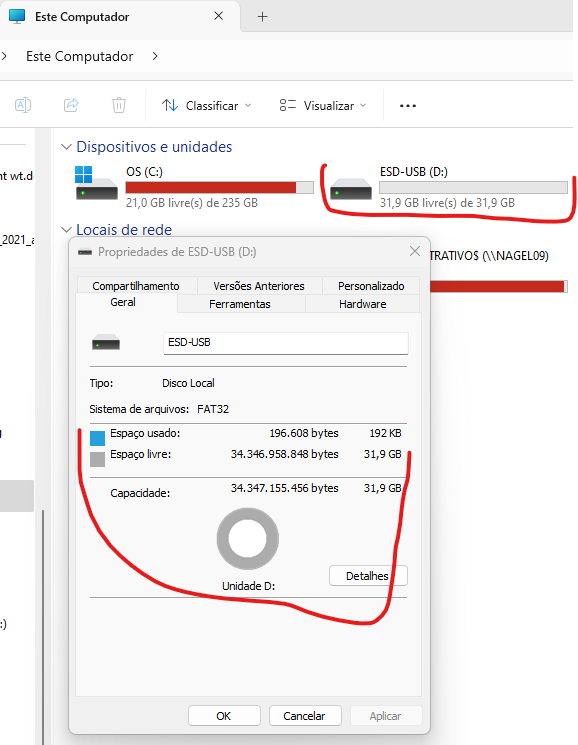Click the OS (C:) red capacity bar
This screenshot has height=745, width=578.
point(219,188)
